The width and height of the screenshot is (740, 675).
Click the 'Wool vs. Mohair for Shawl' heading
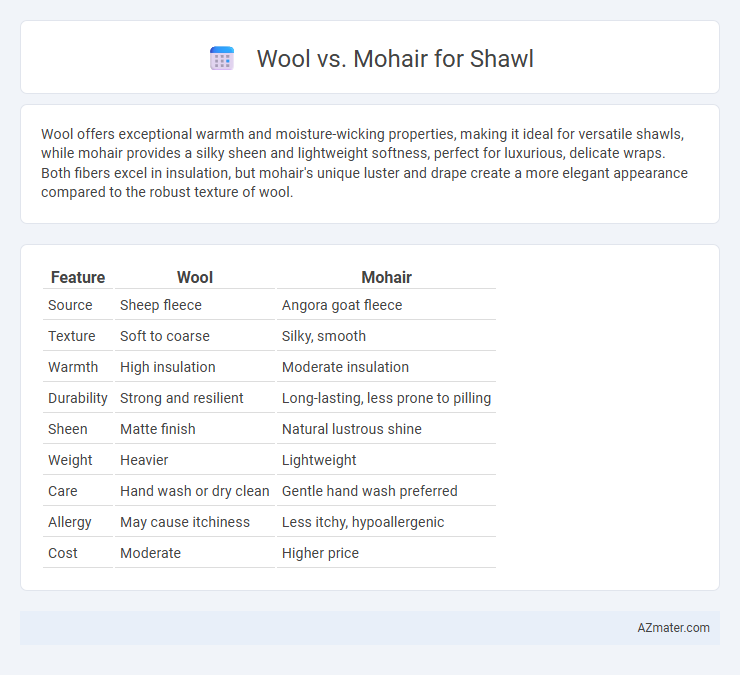395,59
